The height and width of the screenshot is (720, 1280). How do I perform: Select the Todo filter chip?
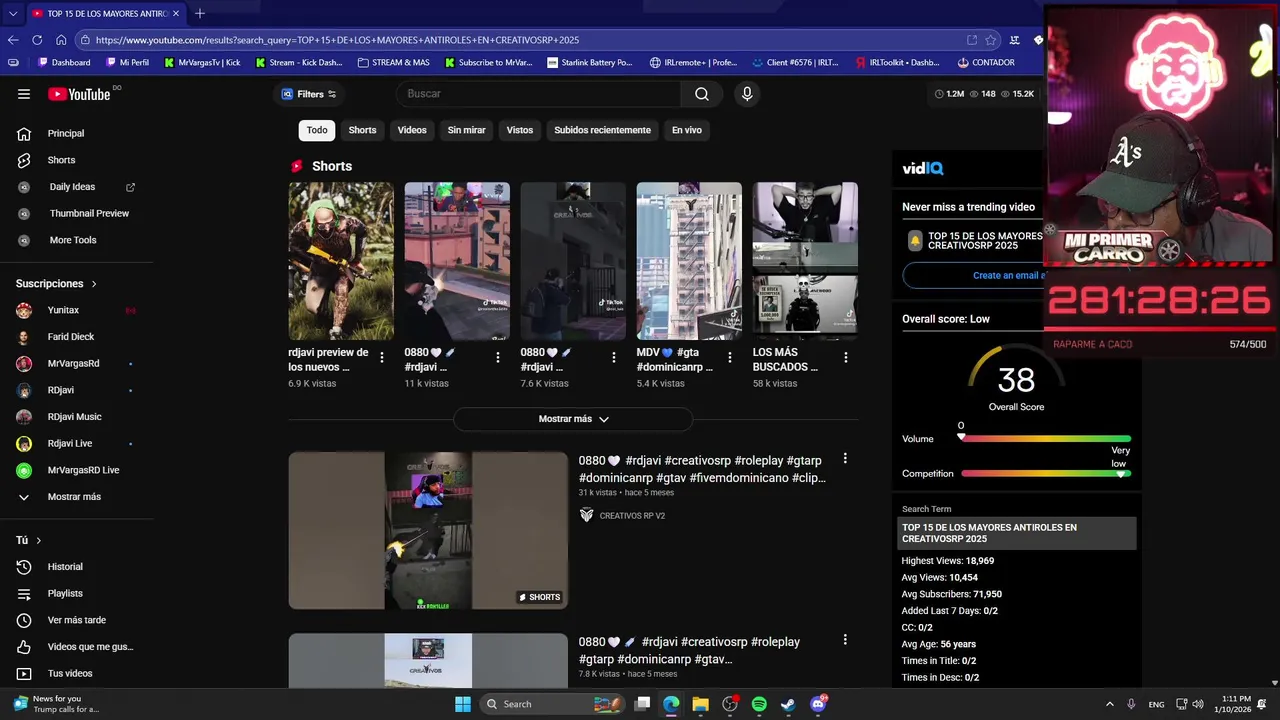click(317, 130)
